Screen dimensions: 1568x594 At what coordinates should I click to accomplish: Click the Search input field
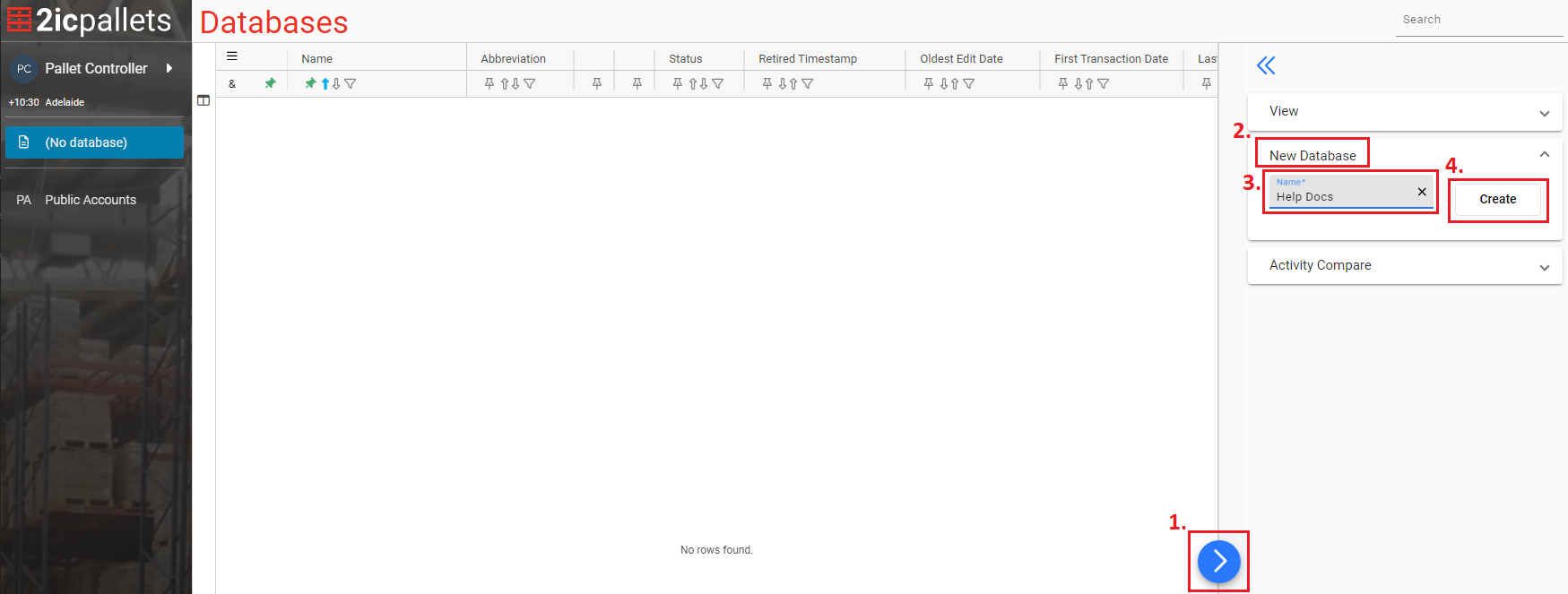coord(1477,20)
